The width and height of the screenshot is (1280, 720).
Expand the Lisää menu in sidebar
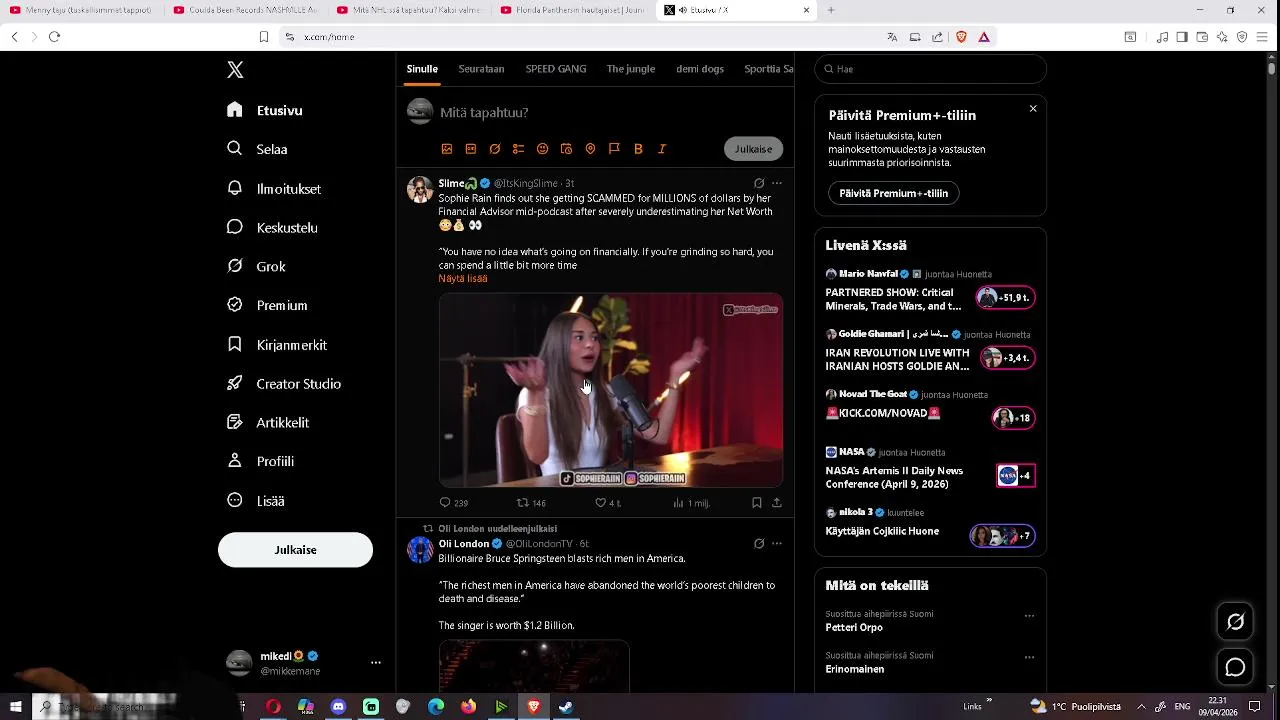tap(256, 501)
